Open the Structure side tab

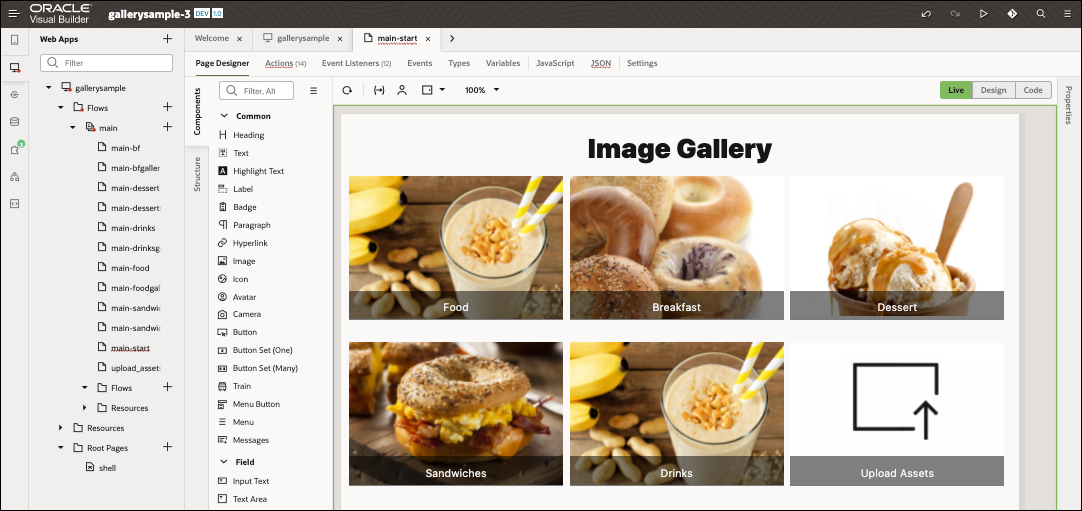pos(197,174)
